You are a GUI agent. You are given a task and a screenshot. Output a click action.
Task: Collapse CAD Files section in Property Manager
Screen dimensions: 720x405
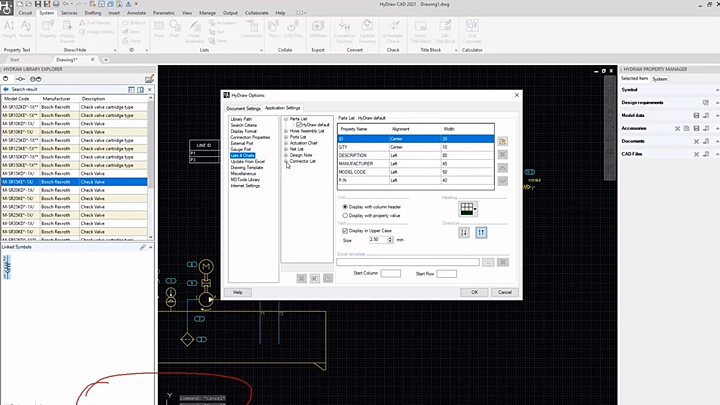[717, 154]
